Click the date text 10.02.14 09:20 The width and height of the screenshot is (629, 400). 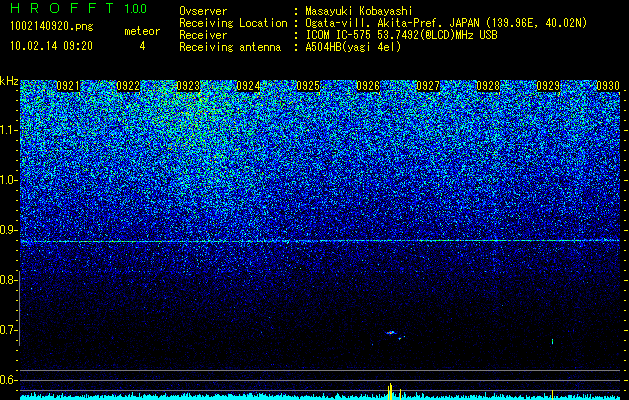[x=52, y=46]
